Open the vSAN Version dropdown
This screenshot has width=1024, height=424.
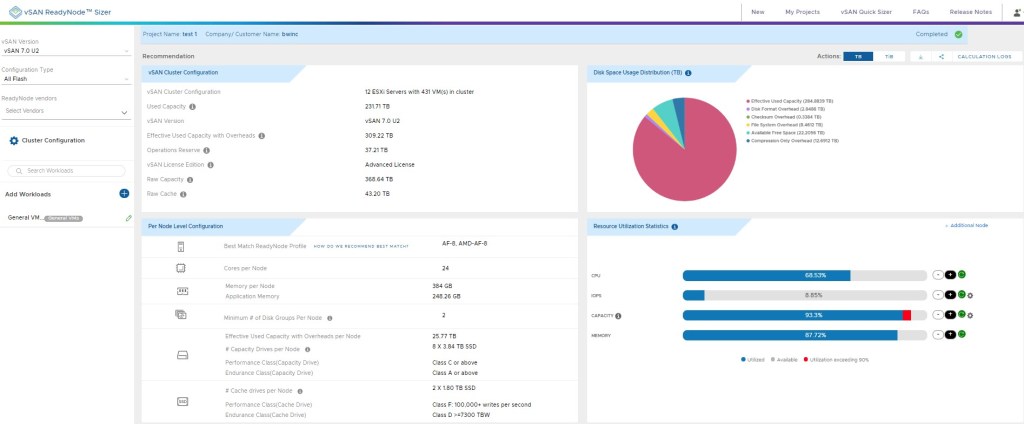[x=66, y=50]
